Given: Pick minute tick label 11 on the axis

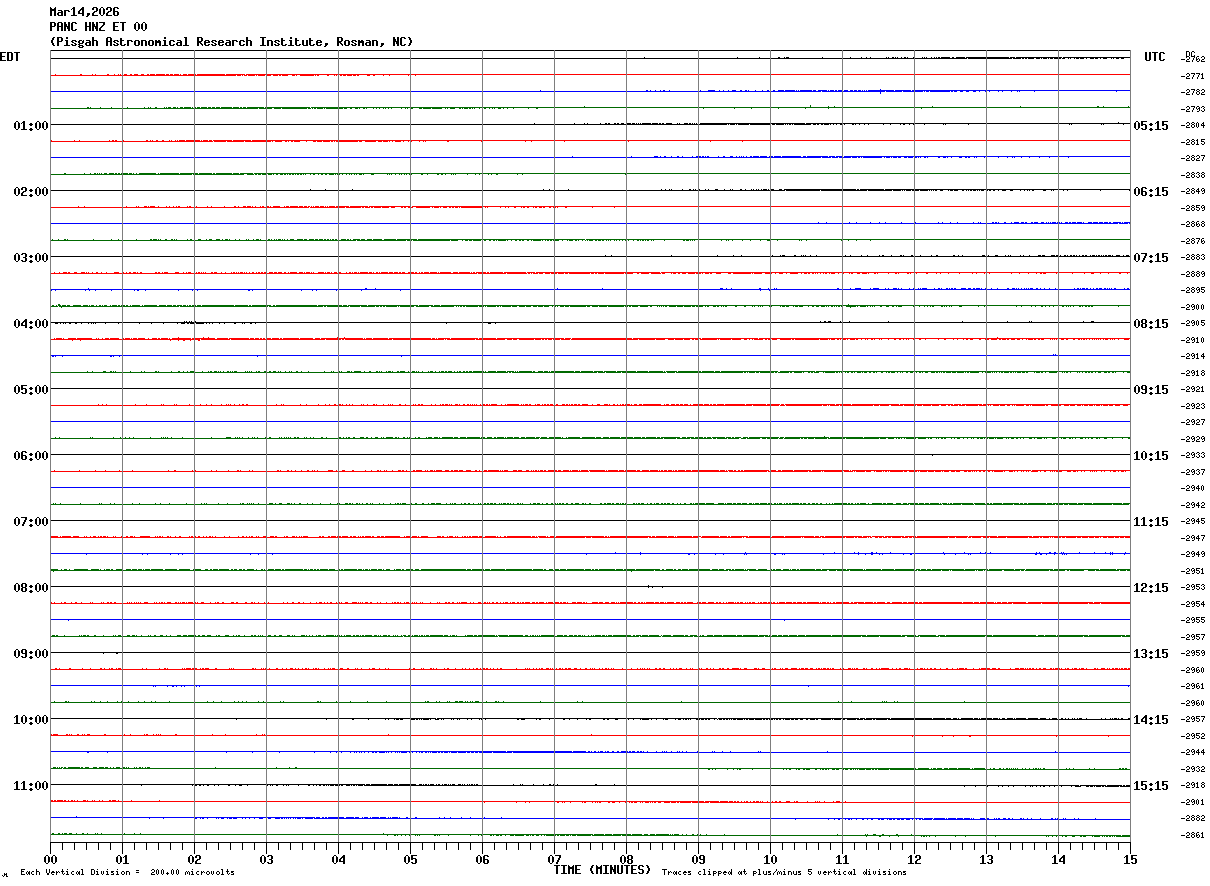Looking at the screenshot, I should [842, 859].
